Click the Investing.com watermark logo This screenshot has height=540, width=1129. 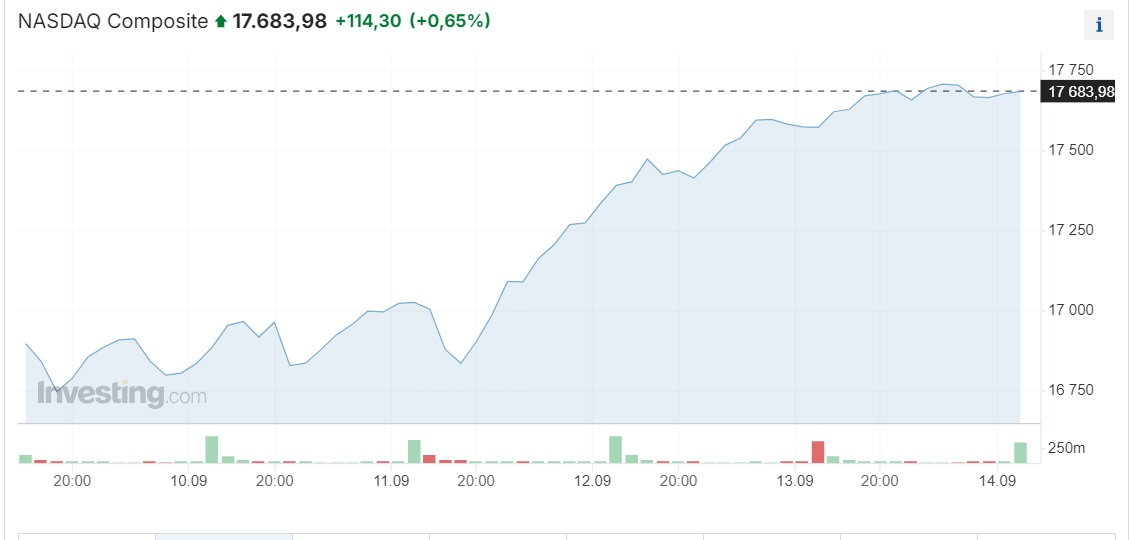[x=121, y=393]
